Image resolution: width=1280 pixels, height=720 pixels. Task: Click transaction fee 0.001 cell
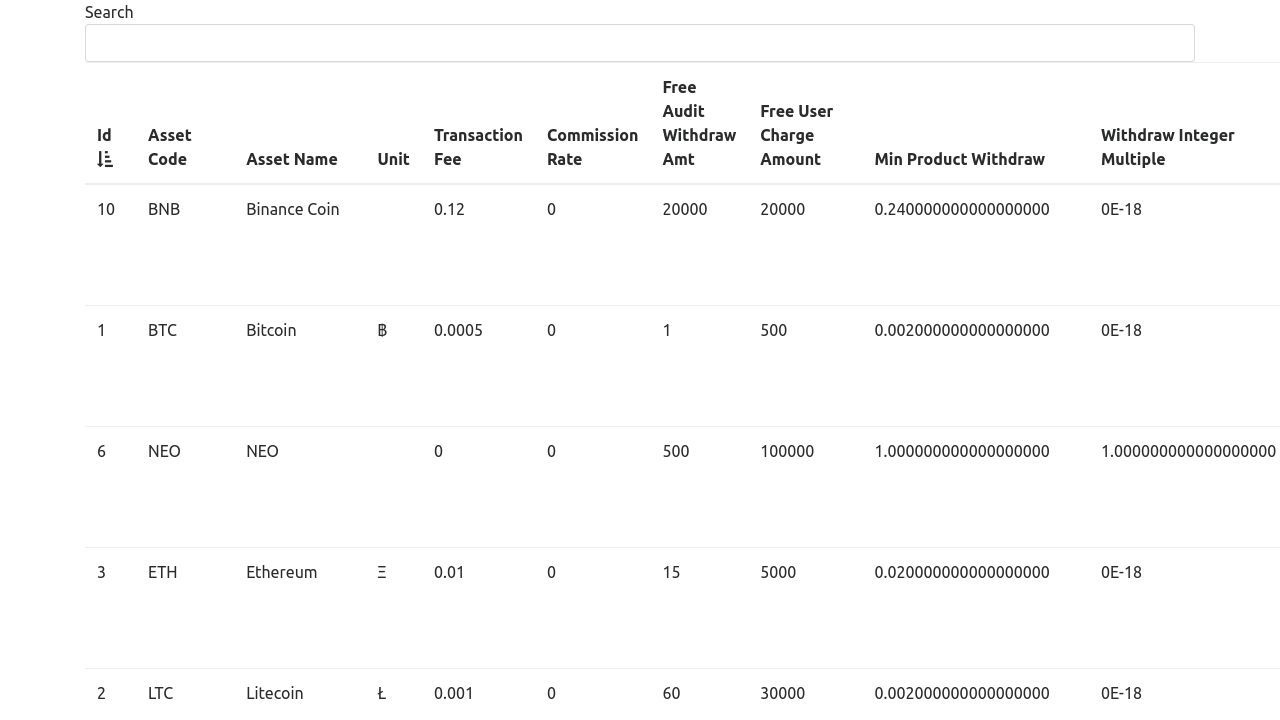pyautogui.click(x=454, y=693)
